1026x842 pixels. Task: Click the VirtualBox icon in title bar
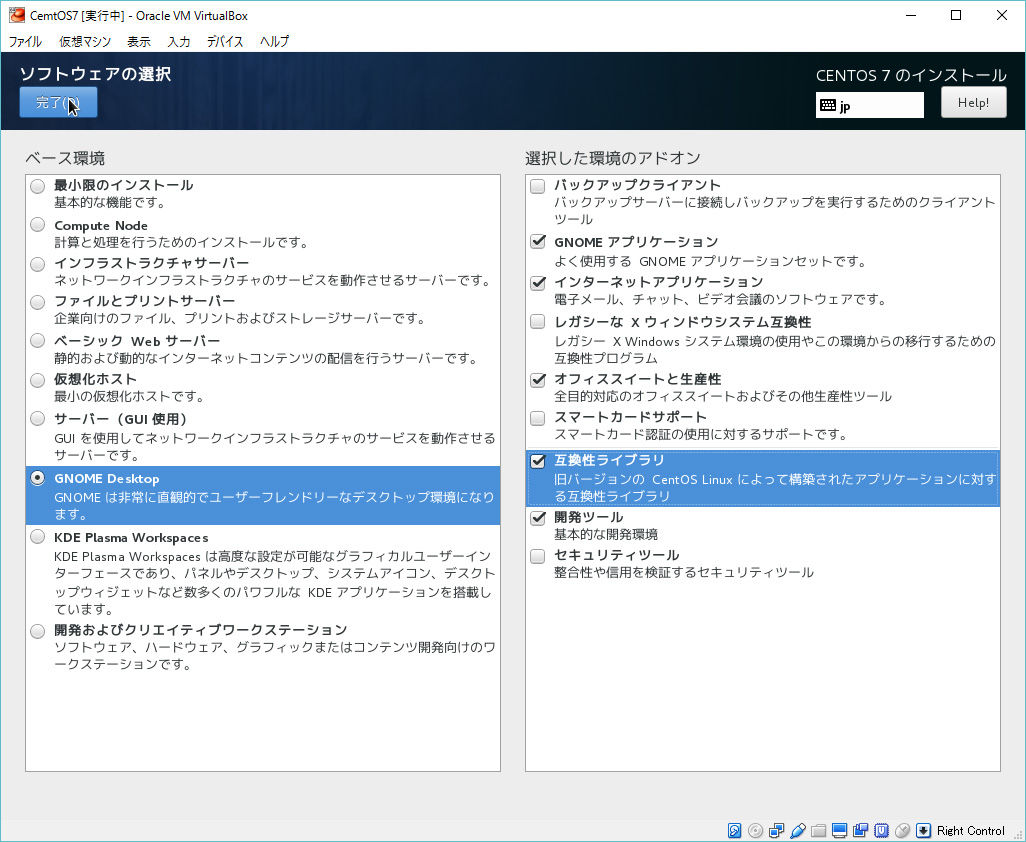[x=16, y=14]
